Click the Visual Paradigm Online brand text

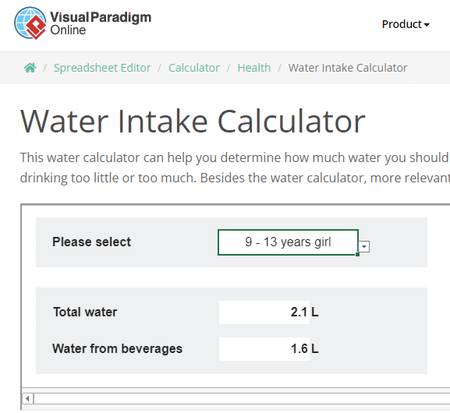click(x=101, y=23)
